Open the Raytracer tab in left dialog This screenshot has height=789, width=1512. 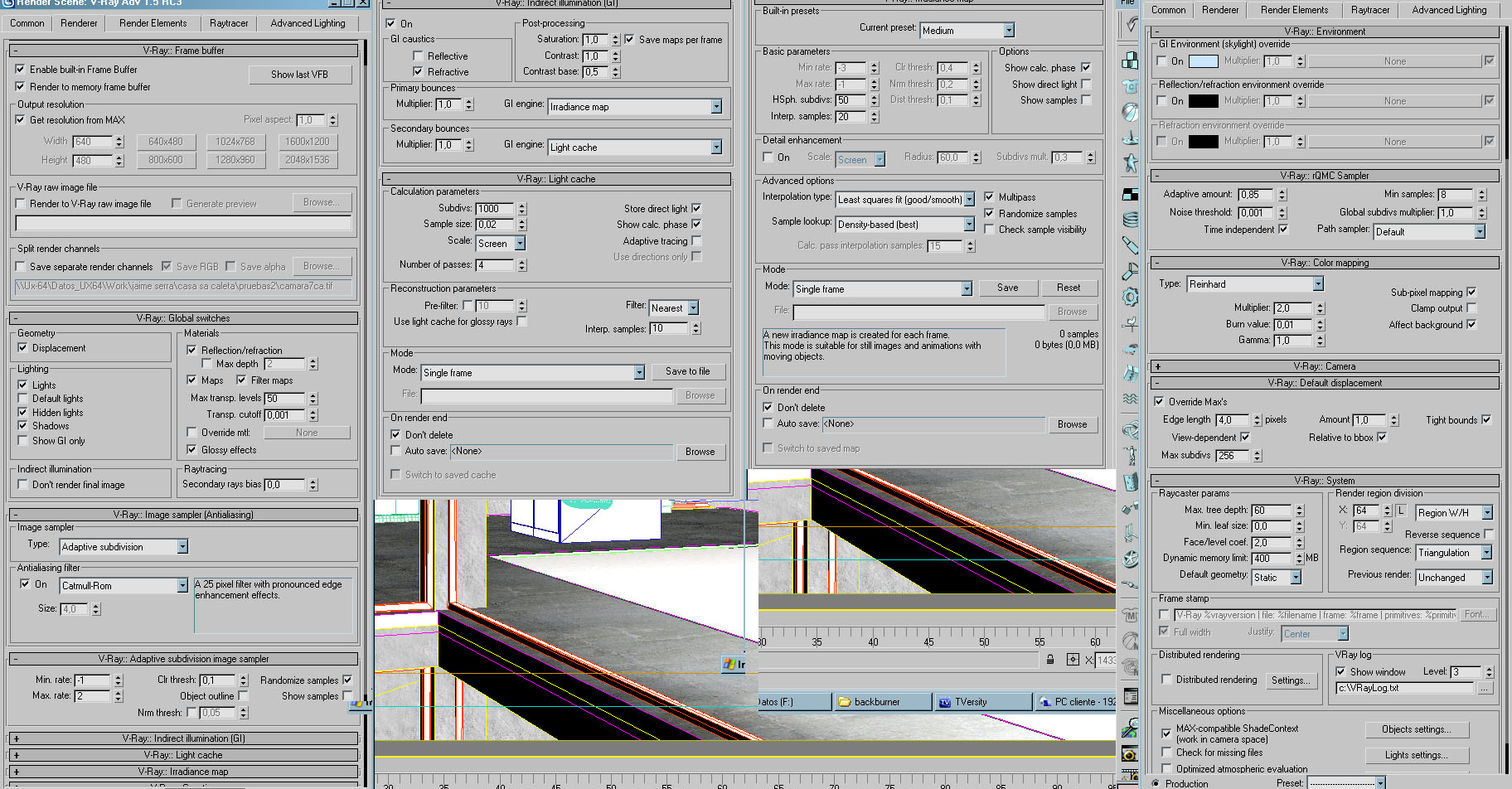coord(229,23)
